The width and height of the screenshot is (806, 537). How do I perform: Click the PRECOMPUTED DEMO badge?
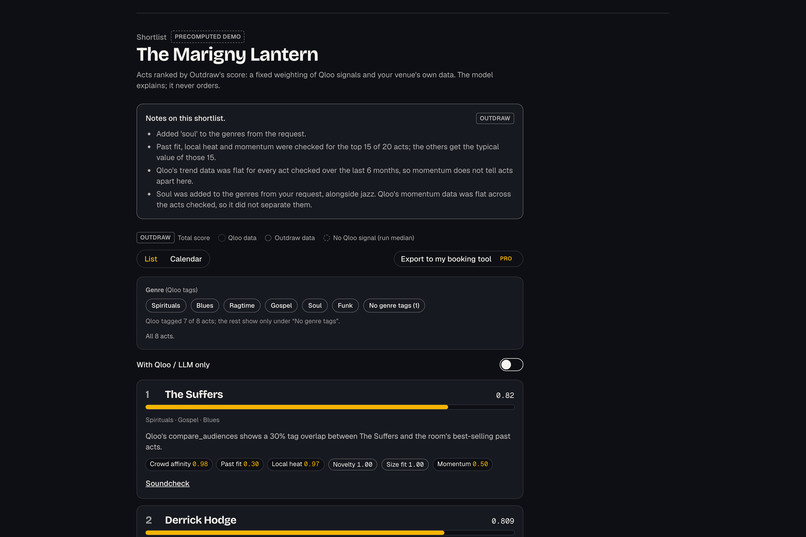(208, 36)
